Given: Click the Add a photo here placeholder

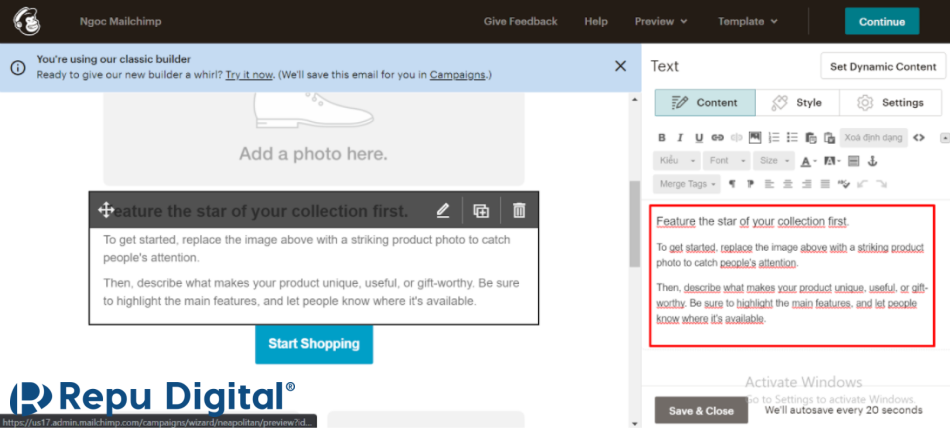Looking at the screenshot, I should [x=313, y=139].
